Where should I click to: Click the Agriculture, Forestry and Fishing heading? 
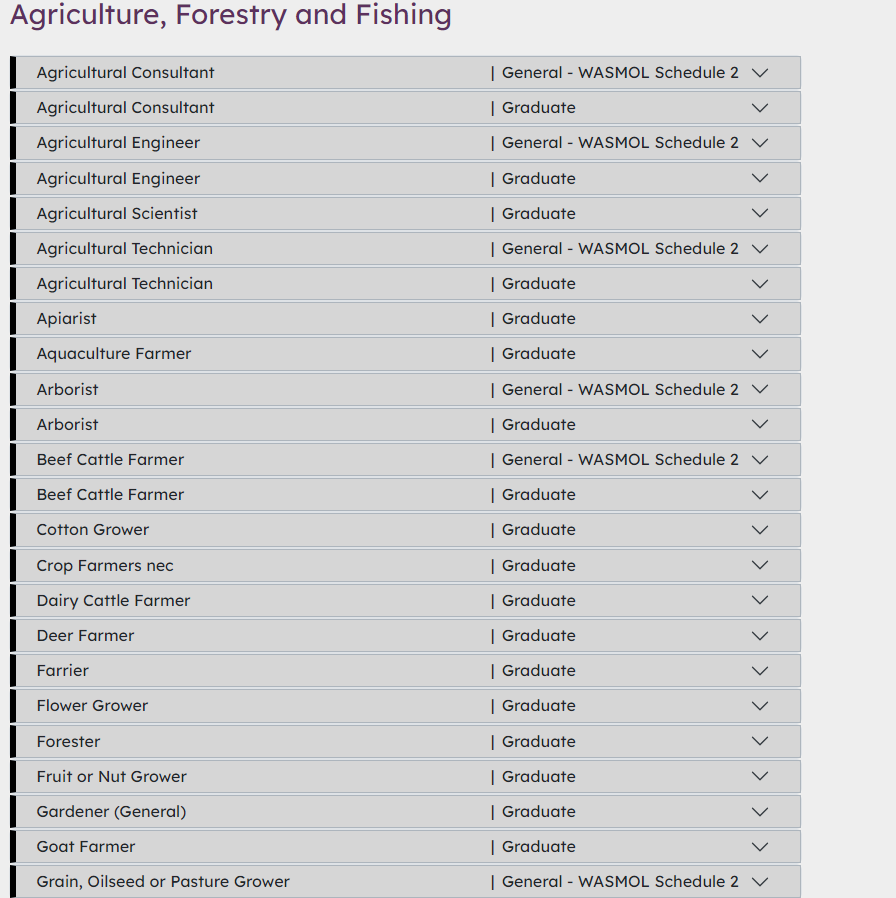pos(231,16)
